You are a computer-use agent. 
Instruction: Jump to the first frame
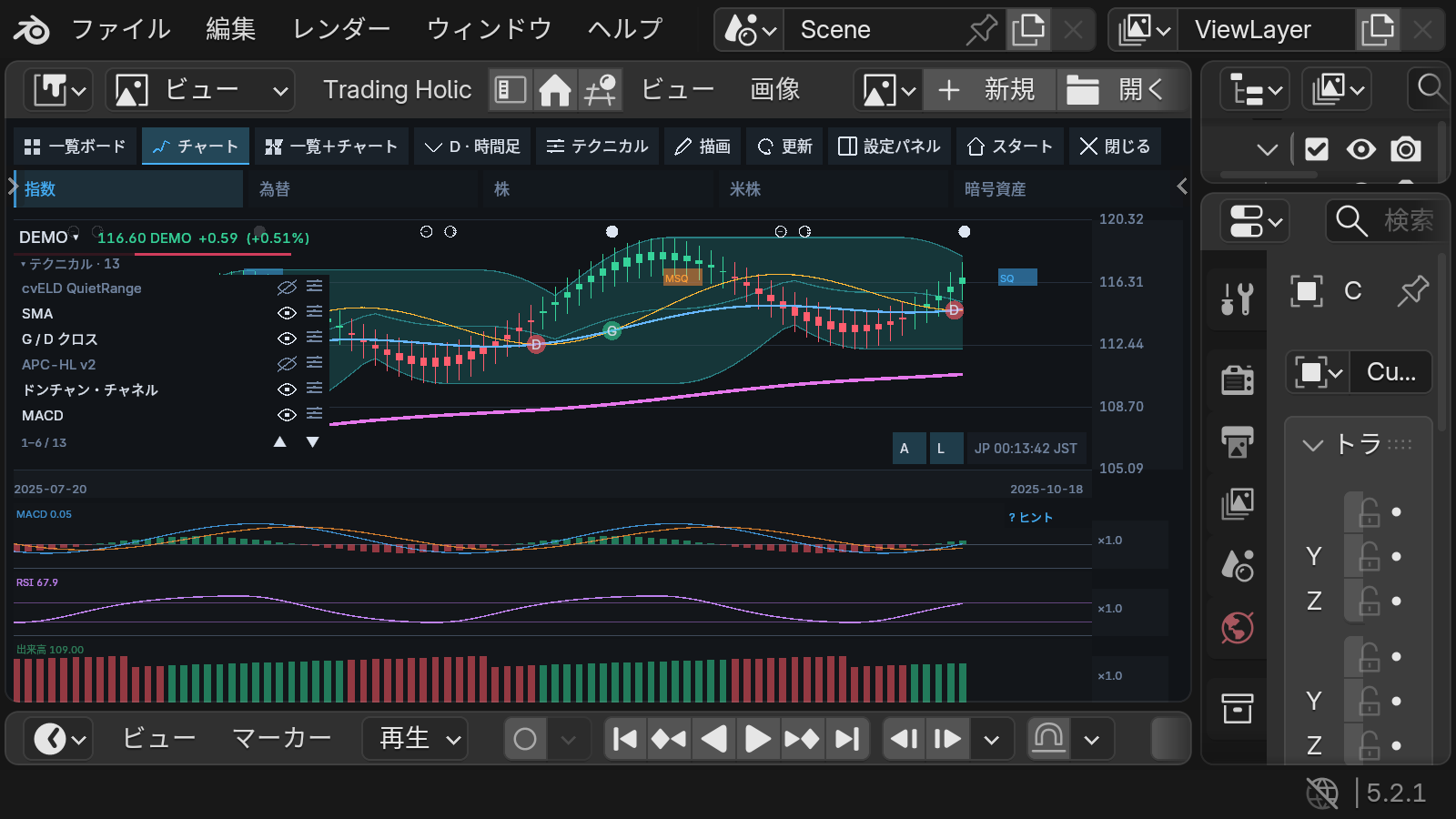point(625,739)
